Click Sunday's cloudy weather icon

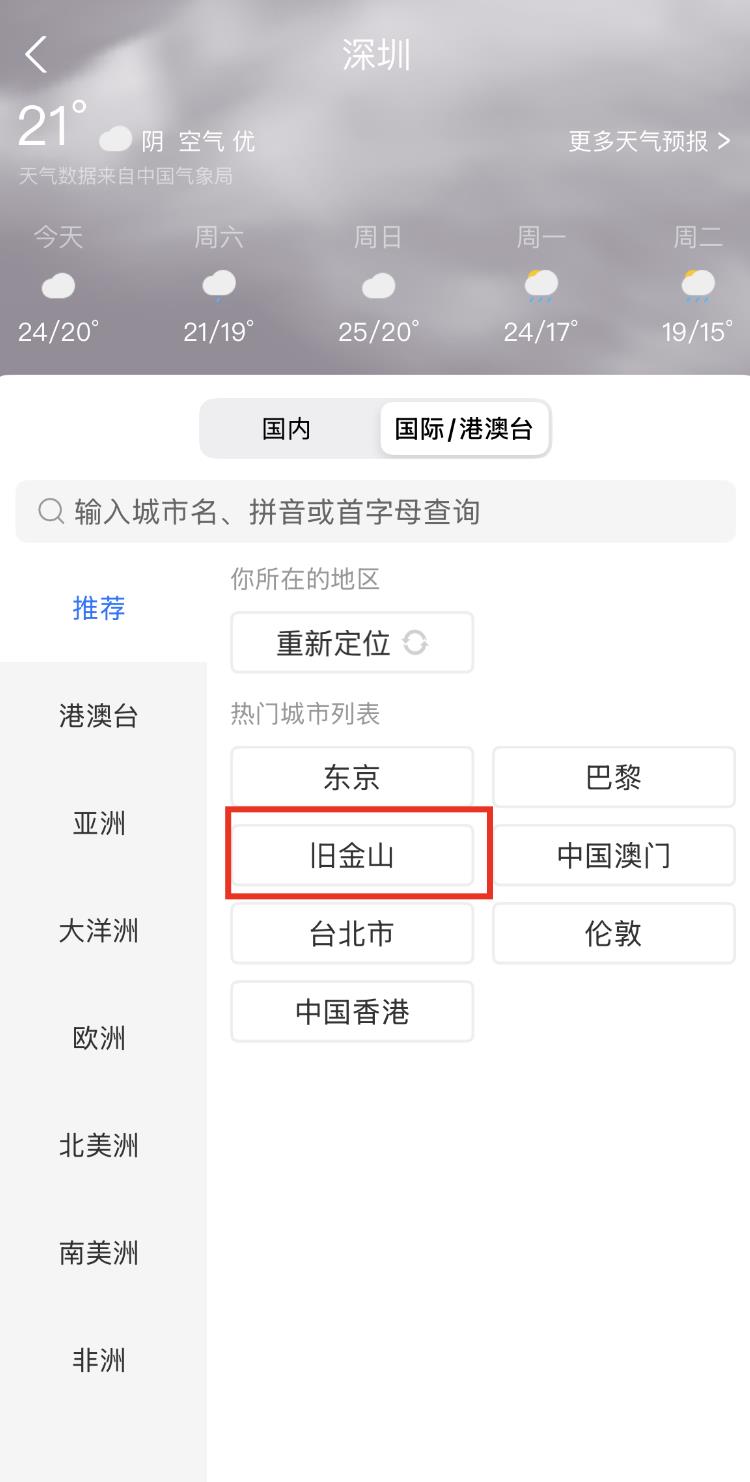377,285
